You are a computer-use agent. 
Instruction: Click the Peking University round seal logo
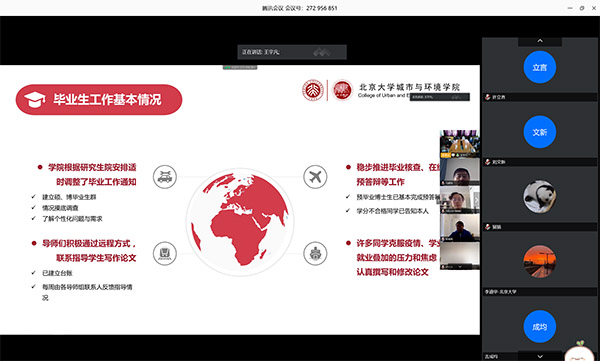[313, 90]
